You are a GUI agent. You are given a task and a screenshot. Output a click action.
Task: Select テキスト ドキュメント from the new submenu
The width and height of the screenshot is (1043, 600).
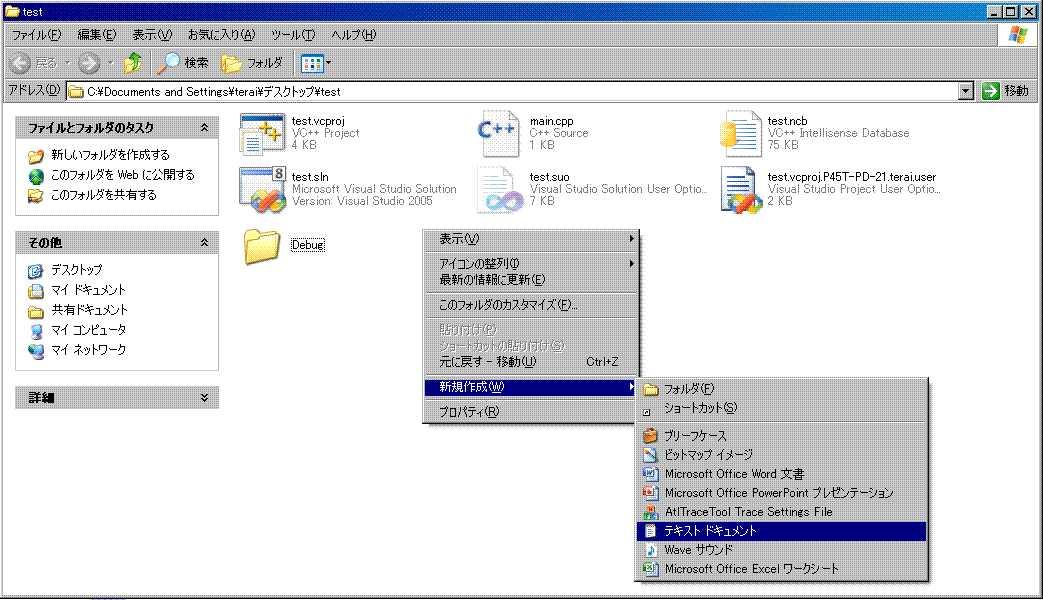(710, 531)
